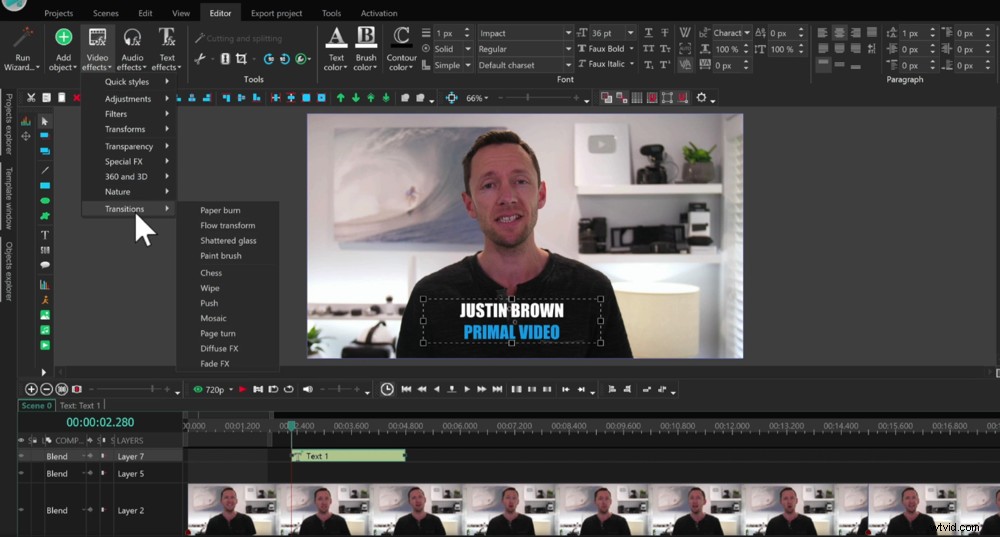
Task: Open the Special FX submenu
Action: [x=129, y=161]
